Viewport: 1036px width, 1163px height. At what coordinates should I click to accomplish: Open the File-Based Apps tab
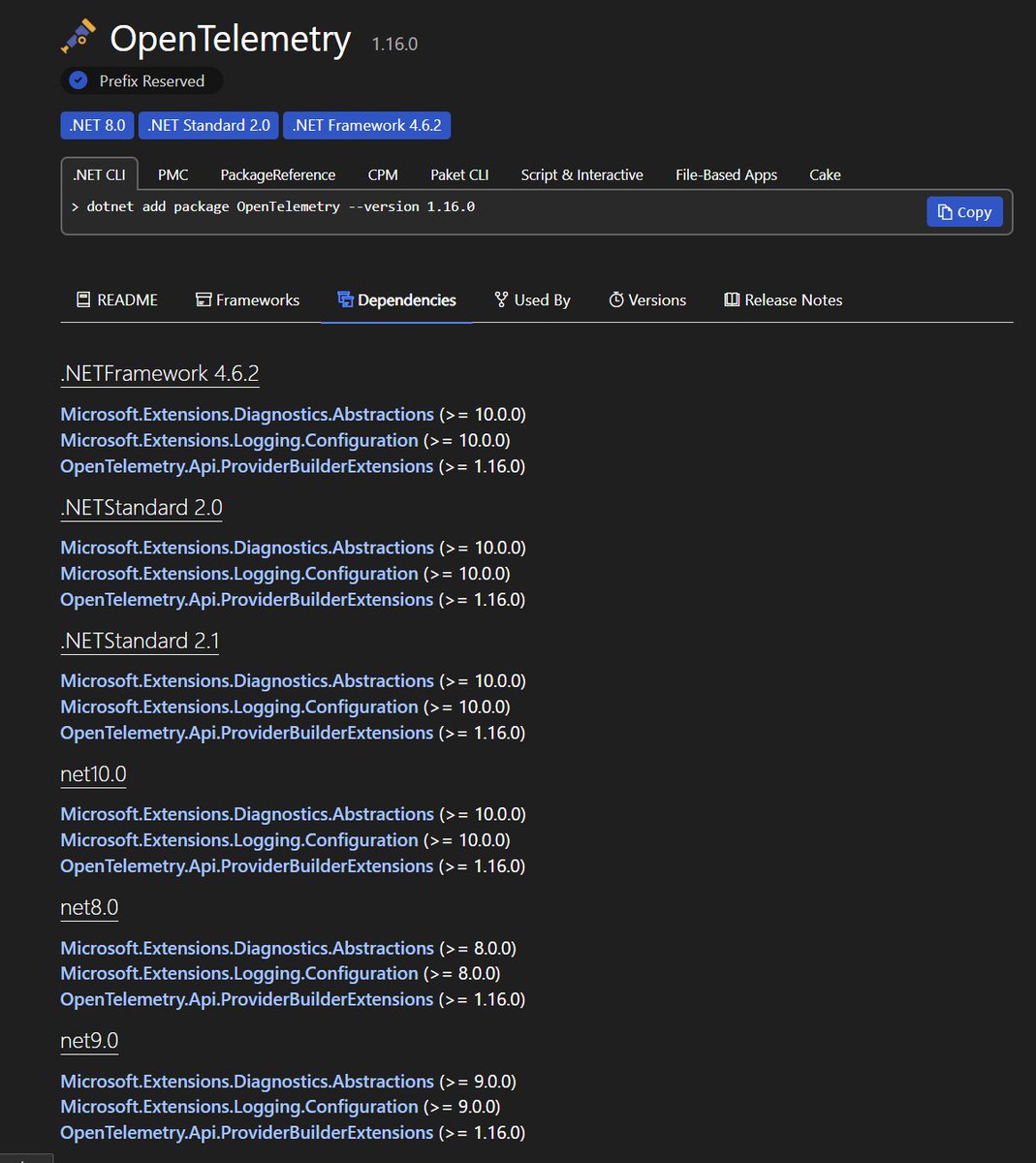(x=727, y=174)
